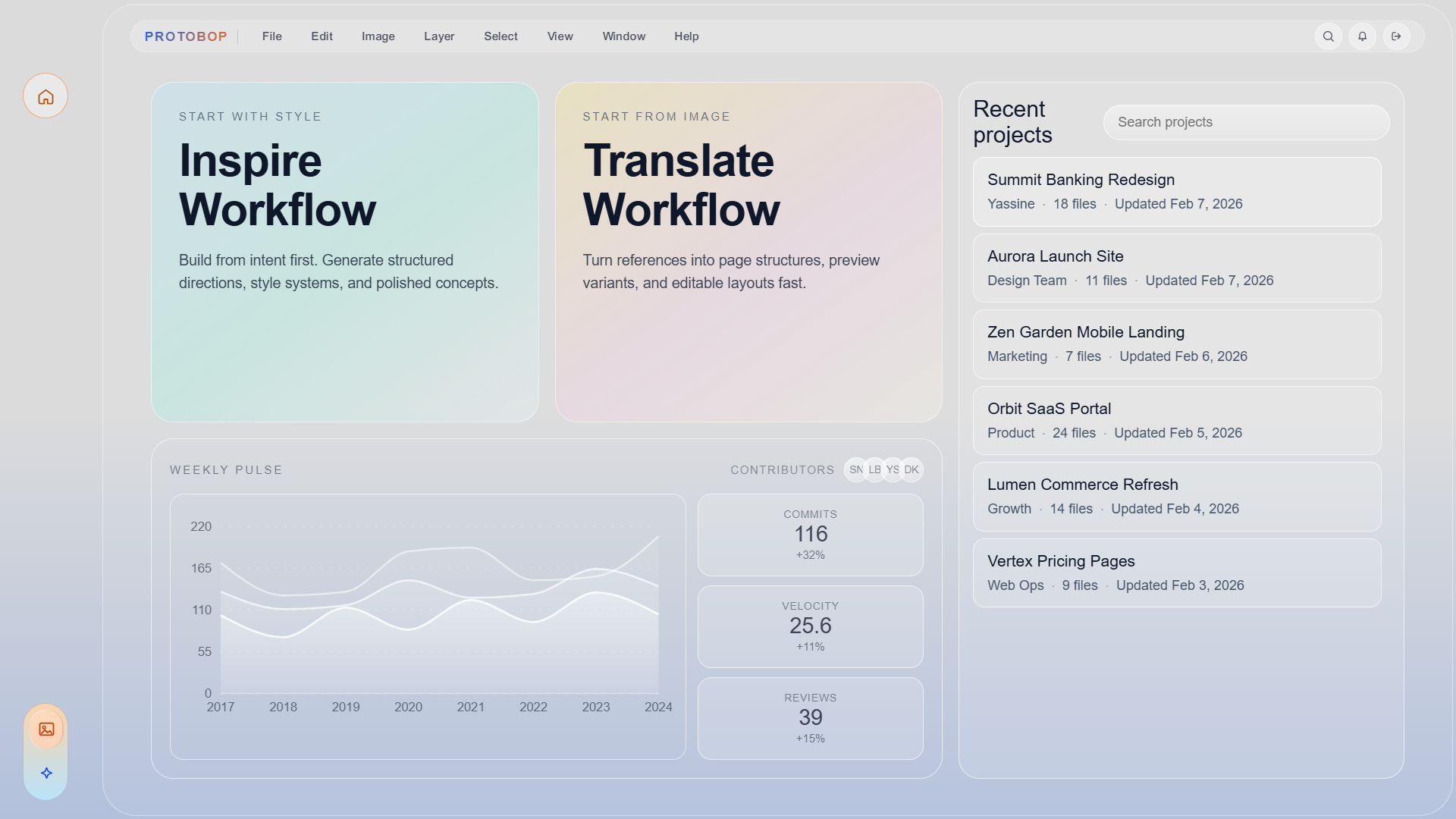Click the Search projects field
The height and width of the screenshot is (819, 1456).
tap(1246, 123)
